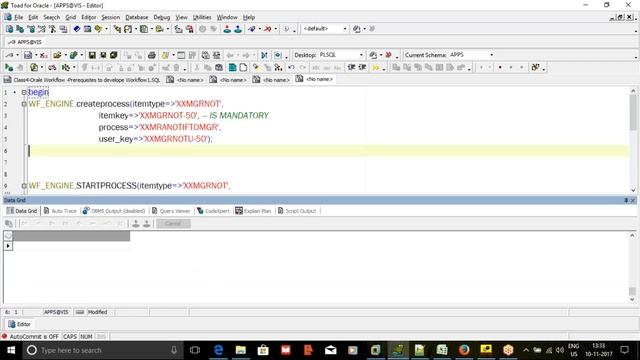The height and width of the screenshot is (360, 640).
Task: Open the Desktop PLSQL dropdown
Action: (361, 55)
